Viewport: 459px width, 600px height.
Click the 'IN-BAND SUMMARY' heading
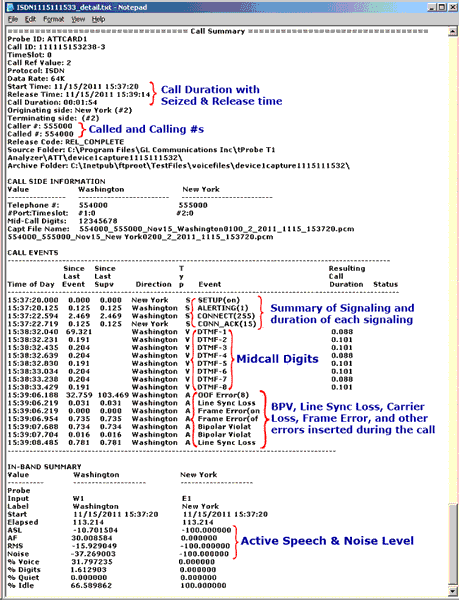coord(44,467)
